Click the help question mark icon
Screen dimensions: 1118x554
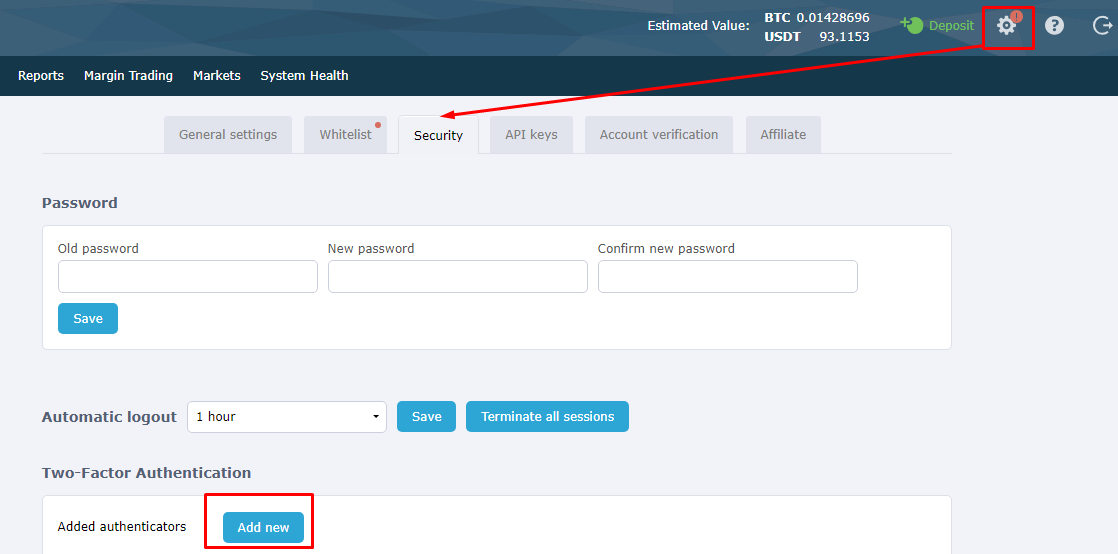(1054, 26)
